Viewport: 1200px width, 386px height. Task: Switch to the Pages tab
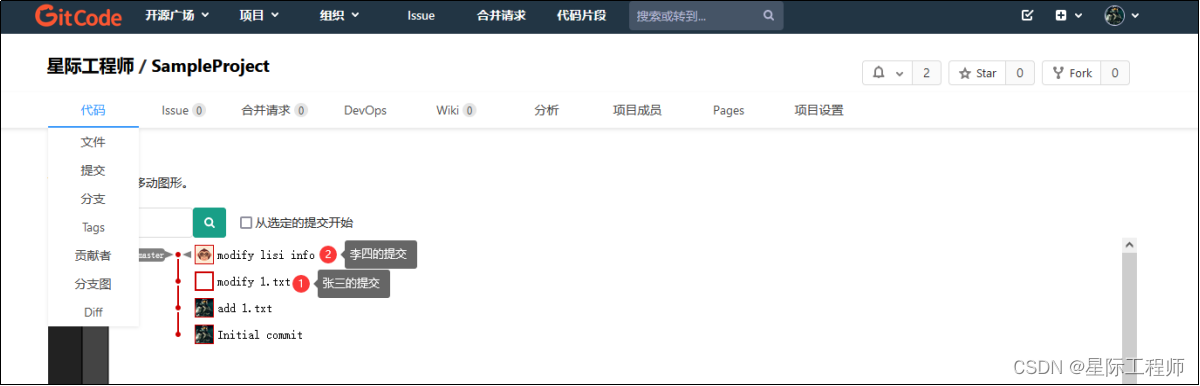click(x=728, y=110)
